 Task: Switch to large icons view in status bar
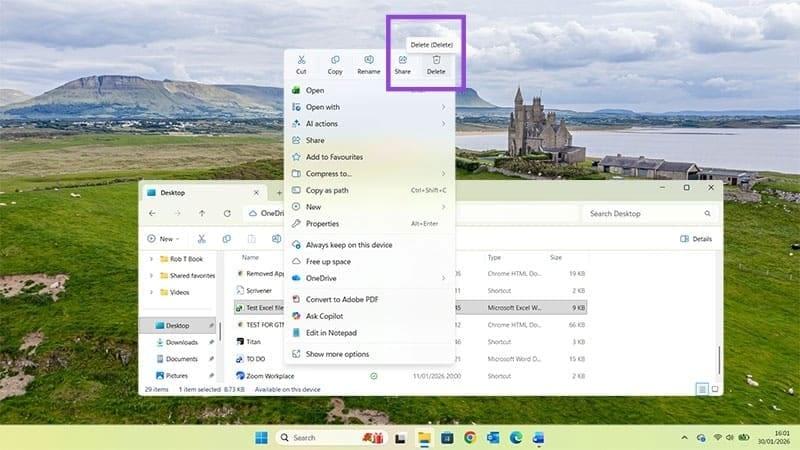coord(715,389)
